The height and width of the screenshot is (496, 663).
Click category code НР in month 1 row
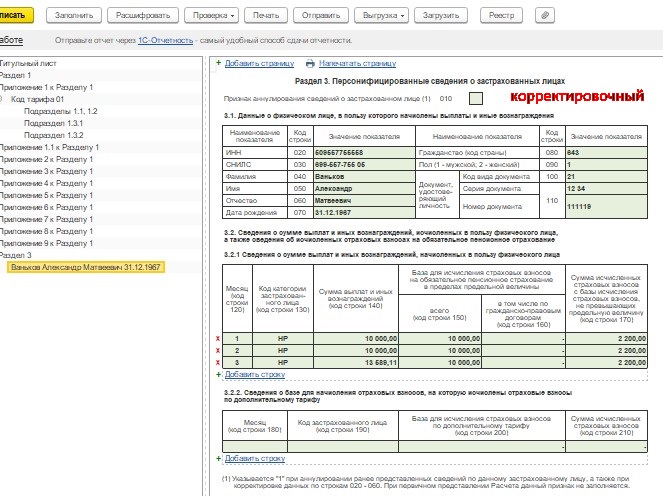click(283, 339)
